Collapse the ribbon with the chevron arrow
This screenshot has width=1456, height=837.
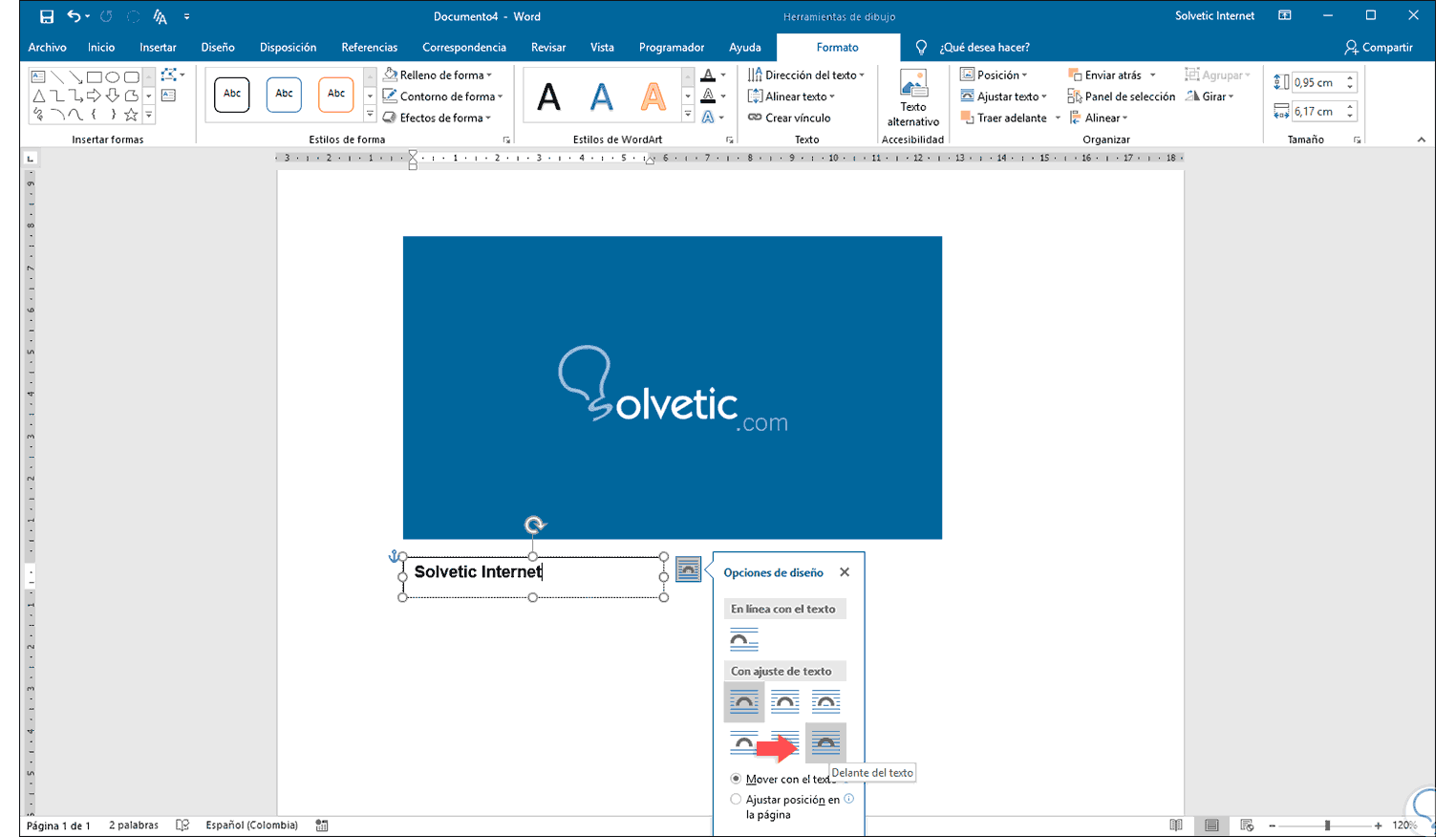tap(1422, 139)
